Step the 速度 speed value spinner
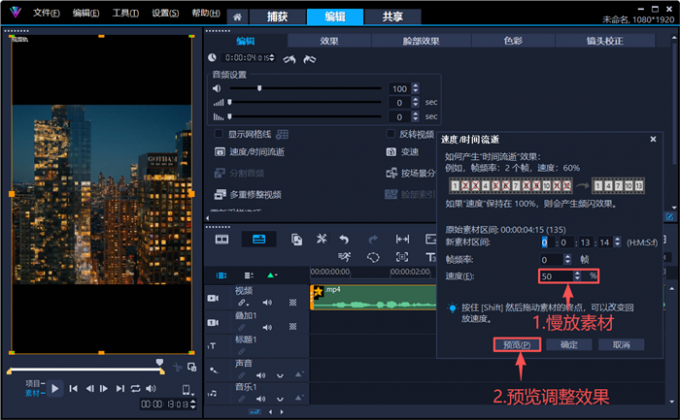Image resolution: width=680 pixels, height=420 pixels. (x=577, y=276)
